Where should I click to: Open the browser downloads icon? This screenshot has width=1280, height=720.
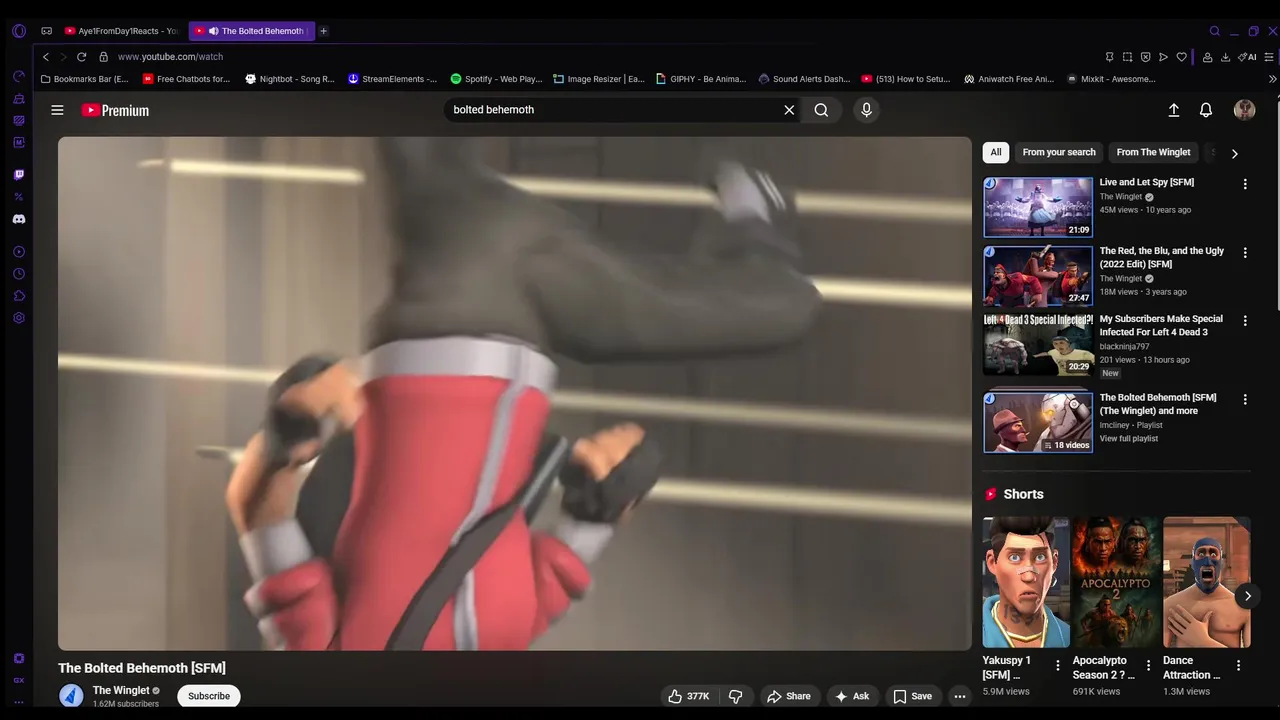1225,57
